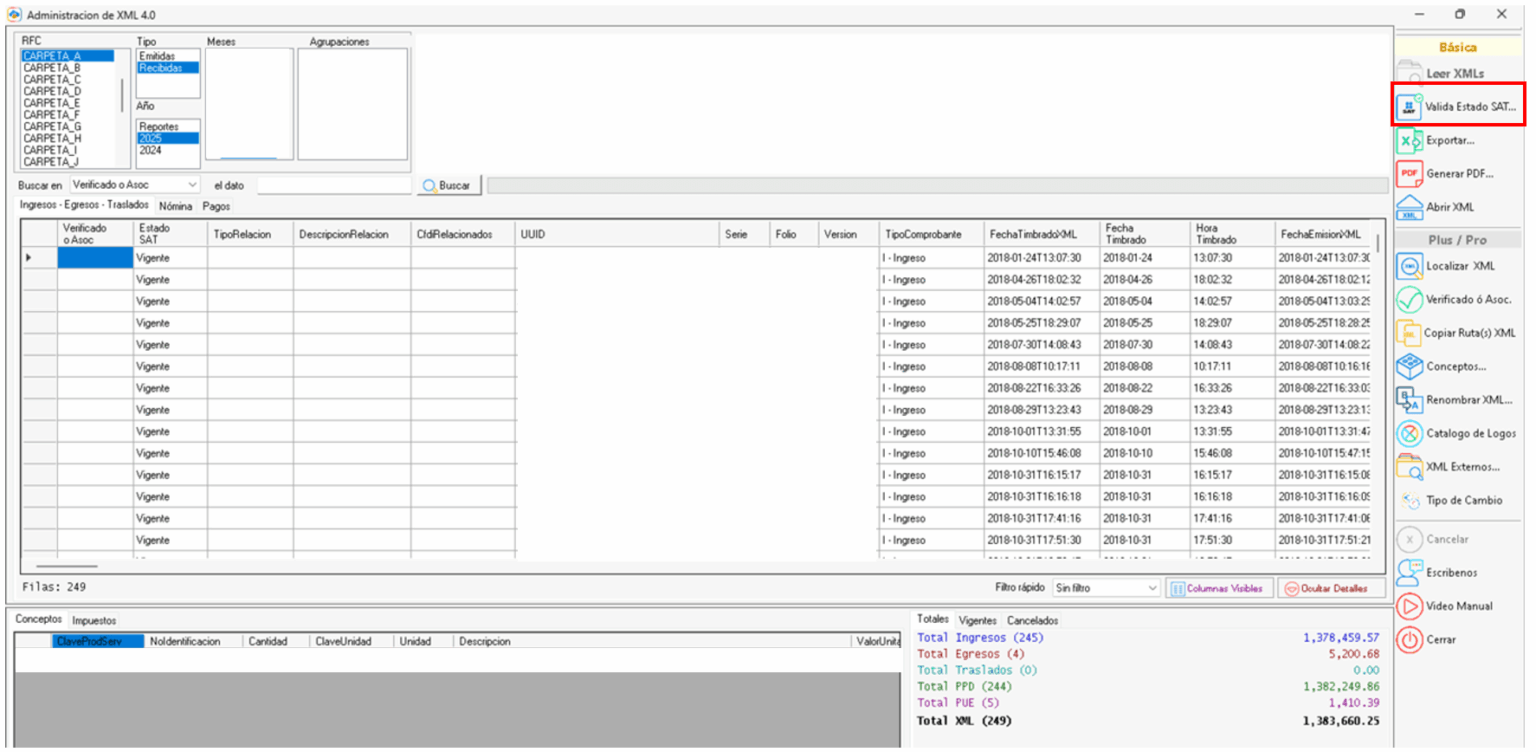Expand the Filtro rápido dropdown
Viewport: 1536px width, 752px height.
(x=1104, y=589)
